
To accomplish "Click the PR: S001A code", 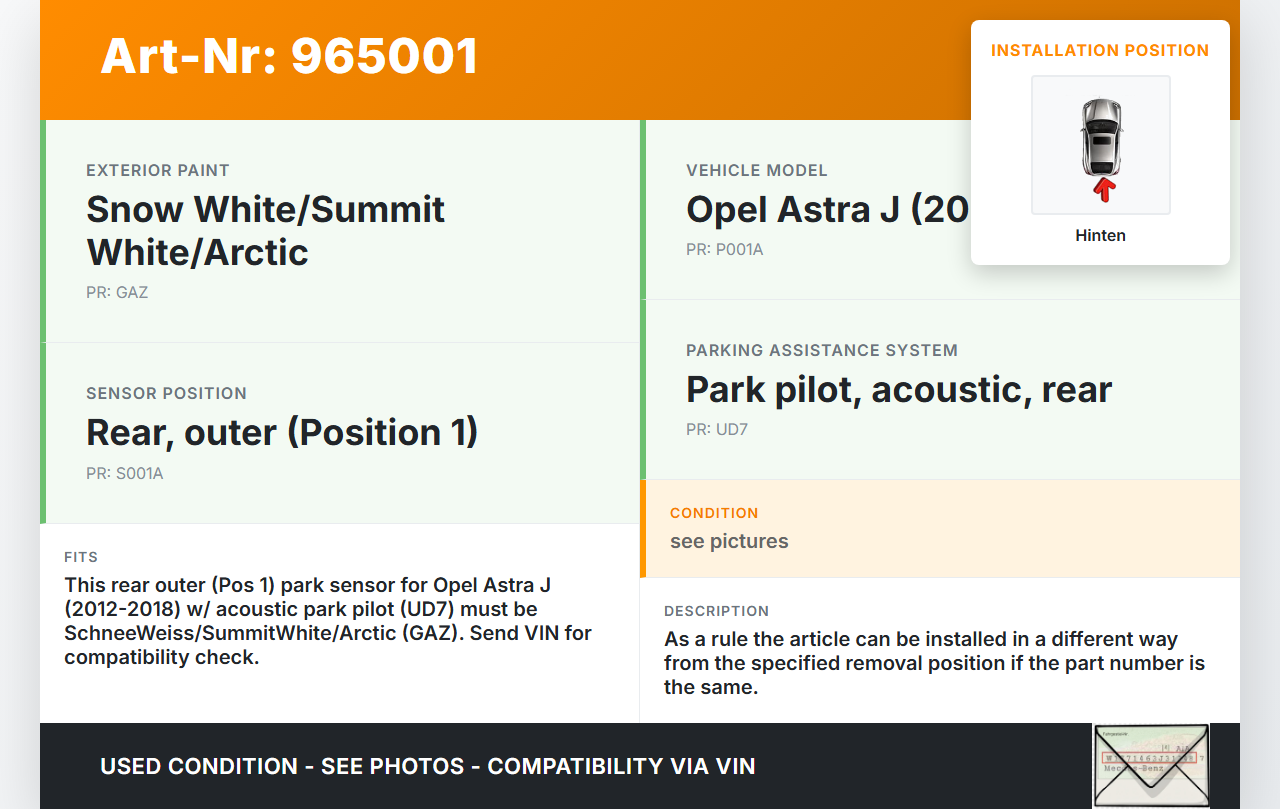I will tap(125, 474).
